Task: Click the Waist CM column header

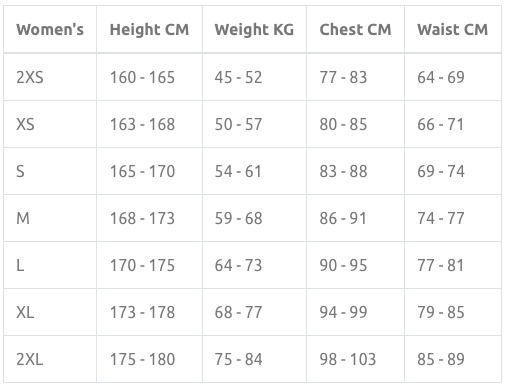Action: 453,29
